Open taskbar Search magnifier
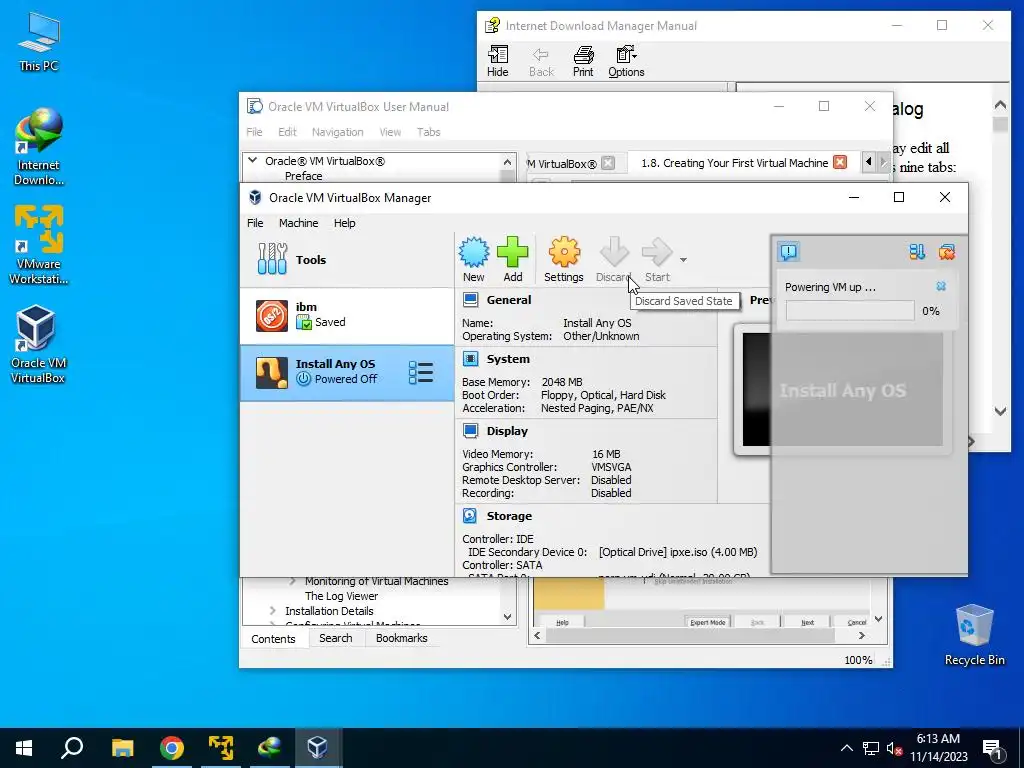1024x768 pixels. [72, 747]
